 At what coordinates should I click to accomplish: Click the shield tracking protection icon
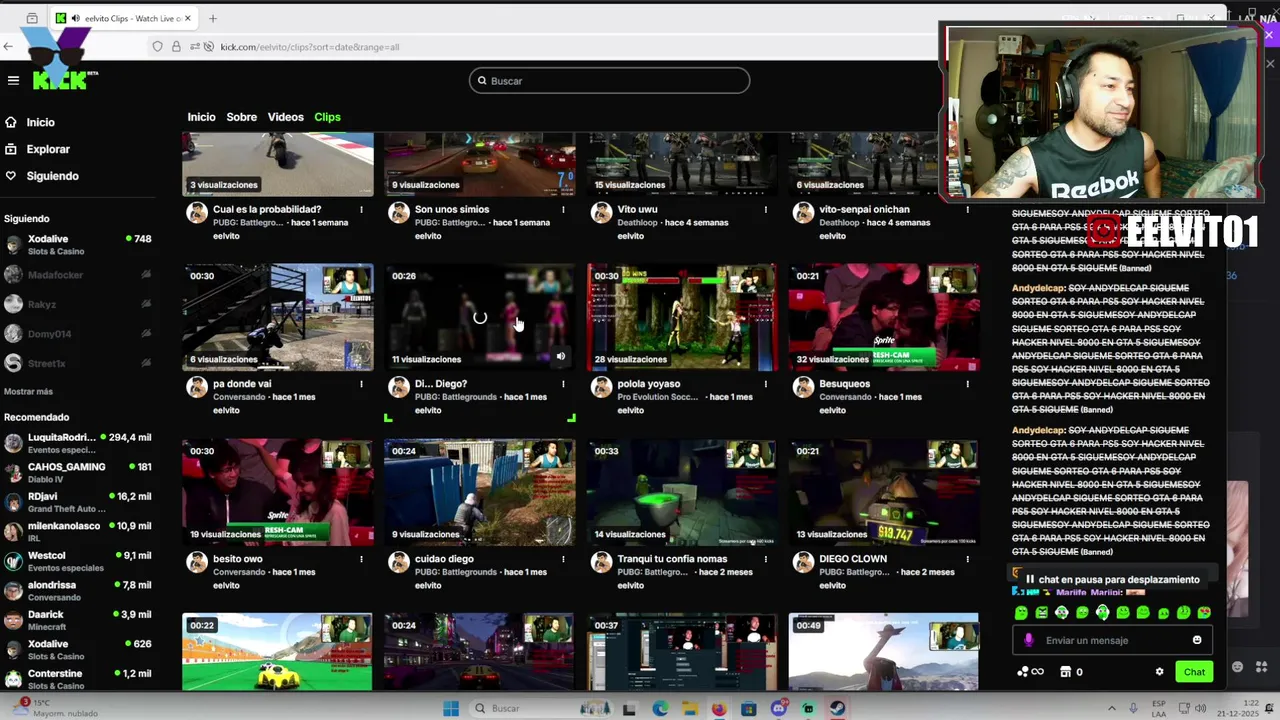click(157, 47)
